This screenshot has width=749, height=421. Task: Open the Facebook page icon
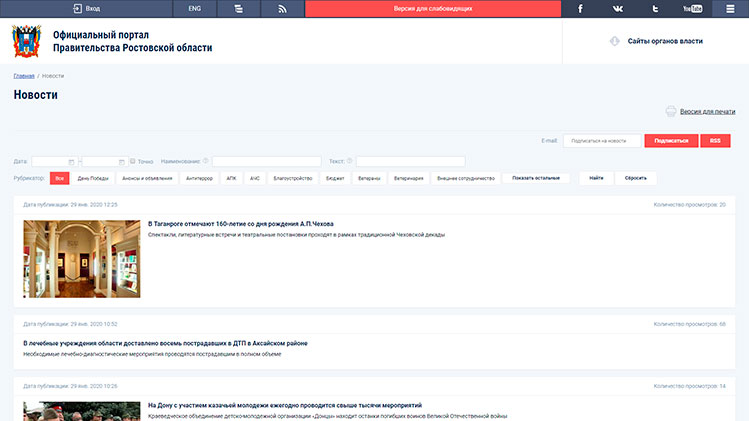[580, 9]
